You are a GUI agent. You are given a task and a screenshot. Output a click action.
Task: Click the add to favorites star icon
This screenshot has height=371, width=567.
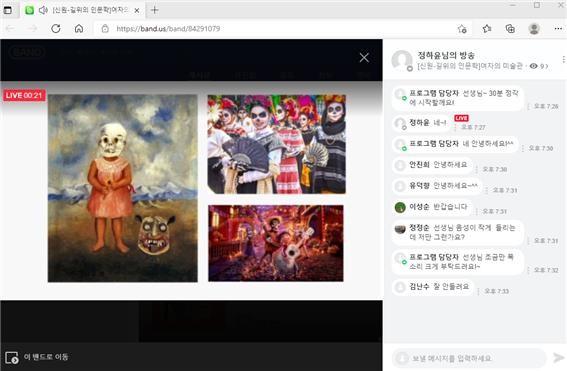tap(462, 29)
